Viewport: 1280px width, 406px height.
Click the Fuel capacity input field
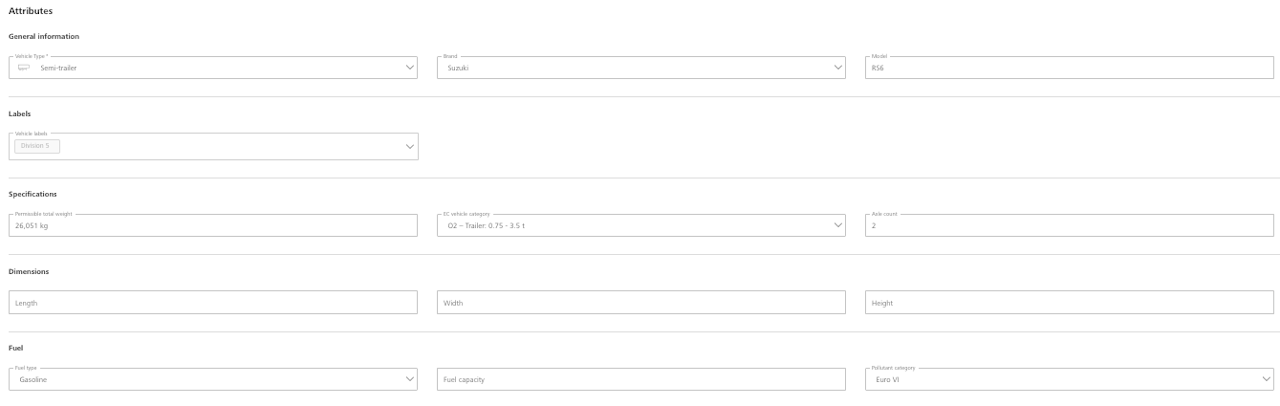(641, 380)
